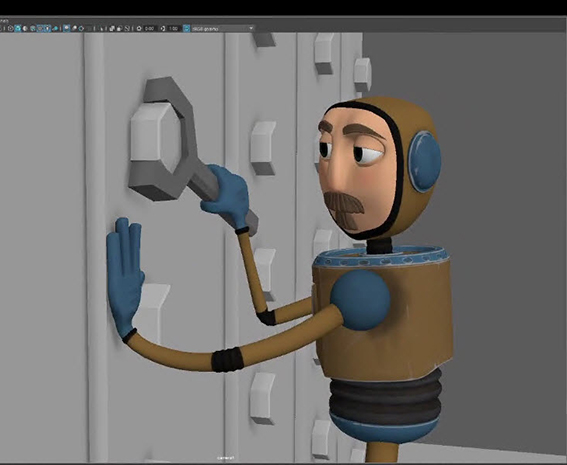Enable smooth shade all display mode
567x465 pixels.
pos(18,29)
